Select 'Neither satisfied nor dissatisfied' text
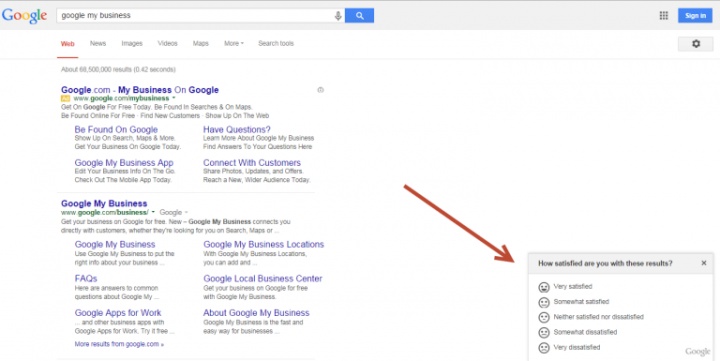720x361 pixels. click(598, 317)
